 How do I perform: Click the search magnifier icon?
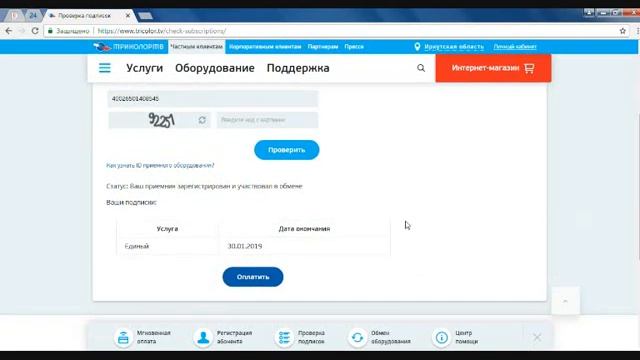click(421, 68)
